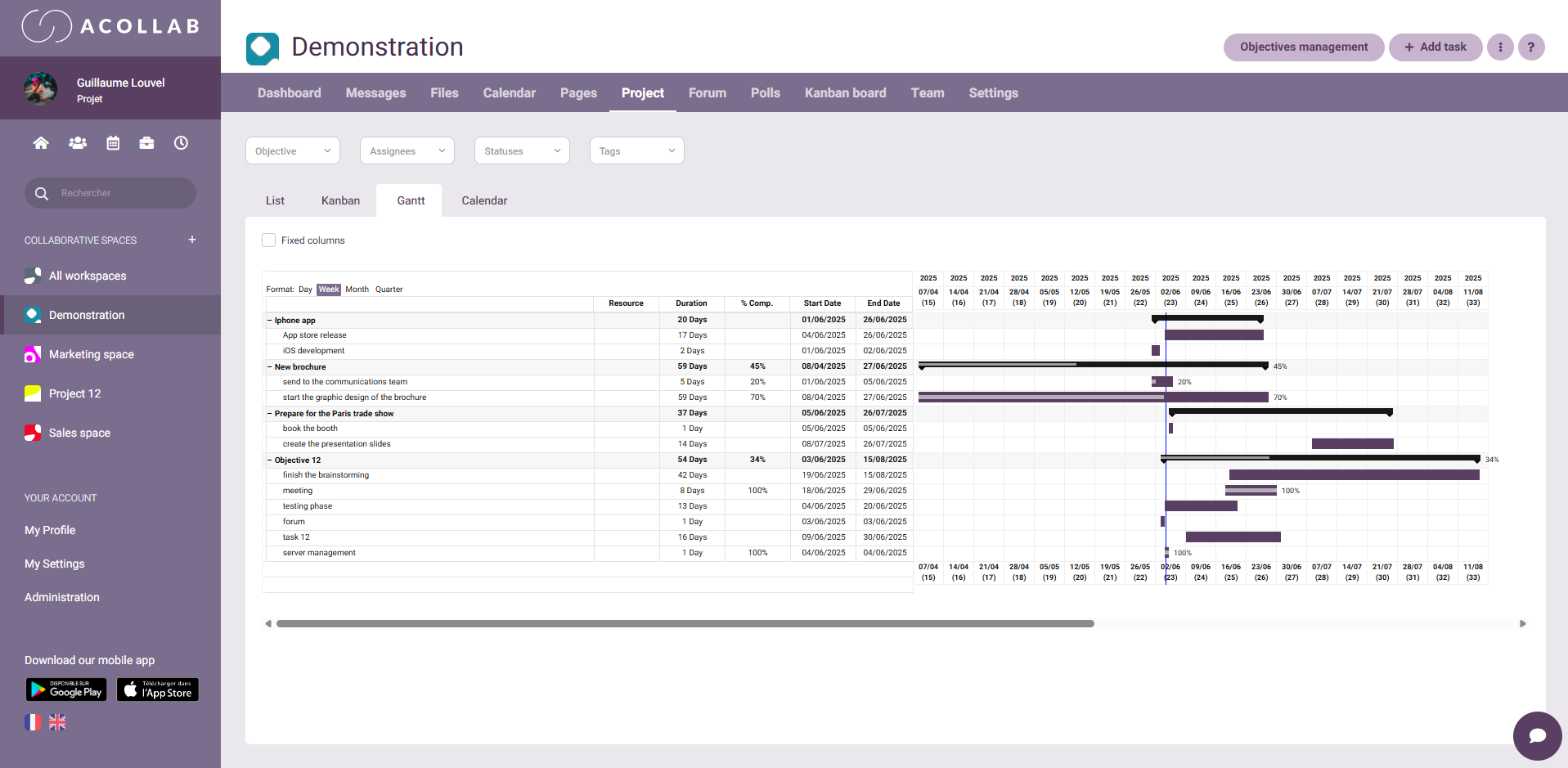This screenshot has height=768, width=1568.
Task: Click the question mark help button
Action: [1530, 47]
